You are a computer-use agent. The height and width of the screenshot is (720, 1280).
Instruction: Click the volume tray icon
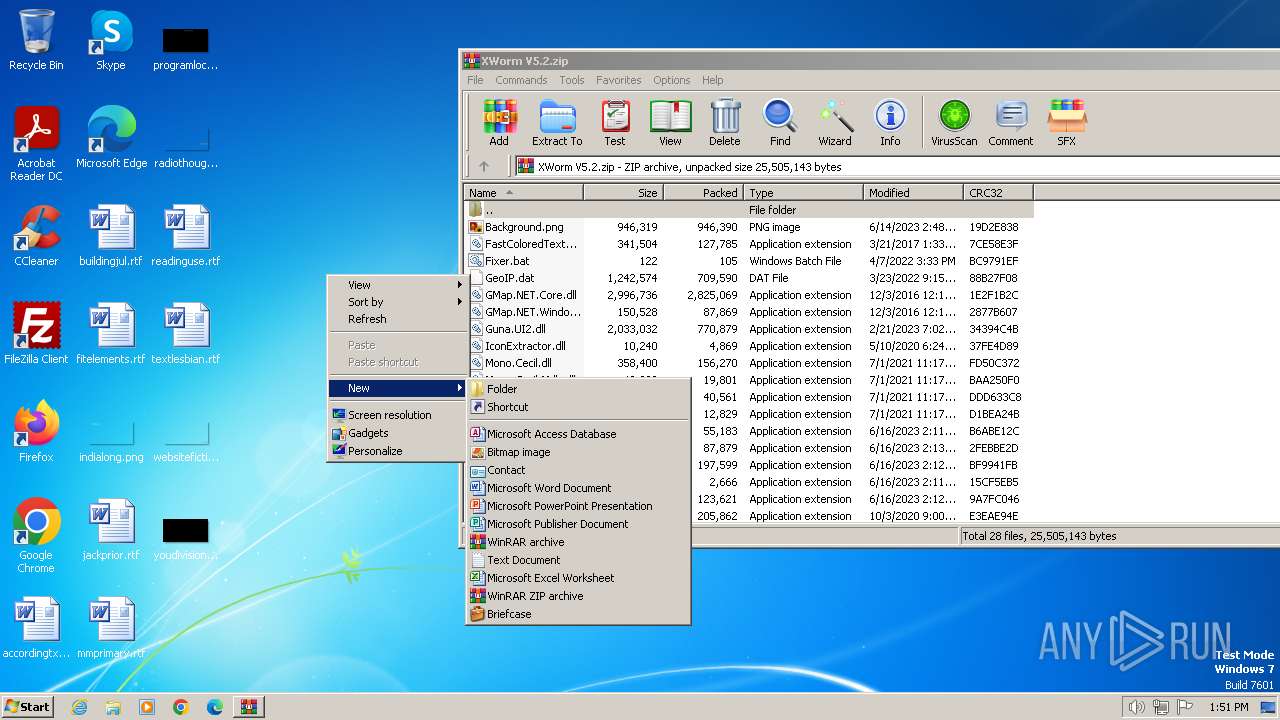click(1136, 707)
